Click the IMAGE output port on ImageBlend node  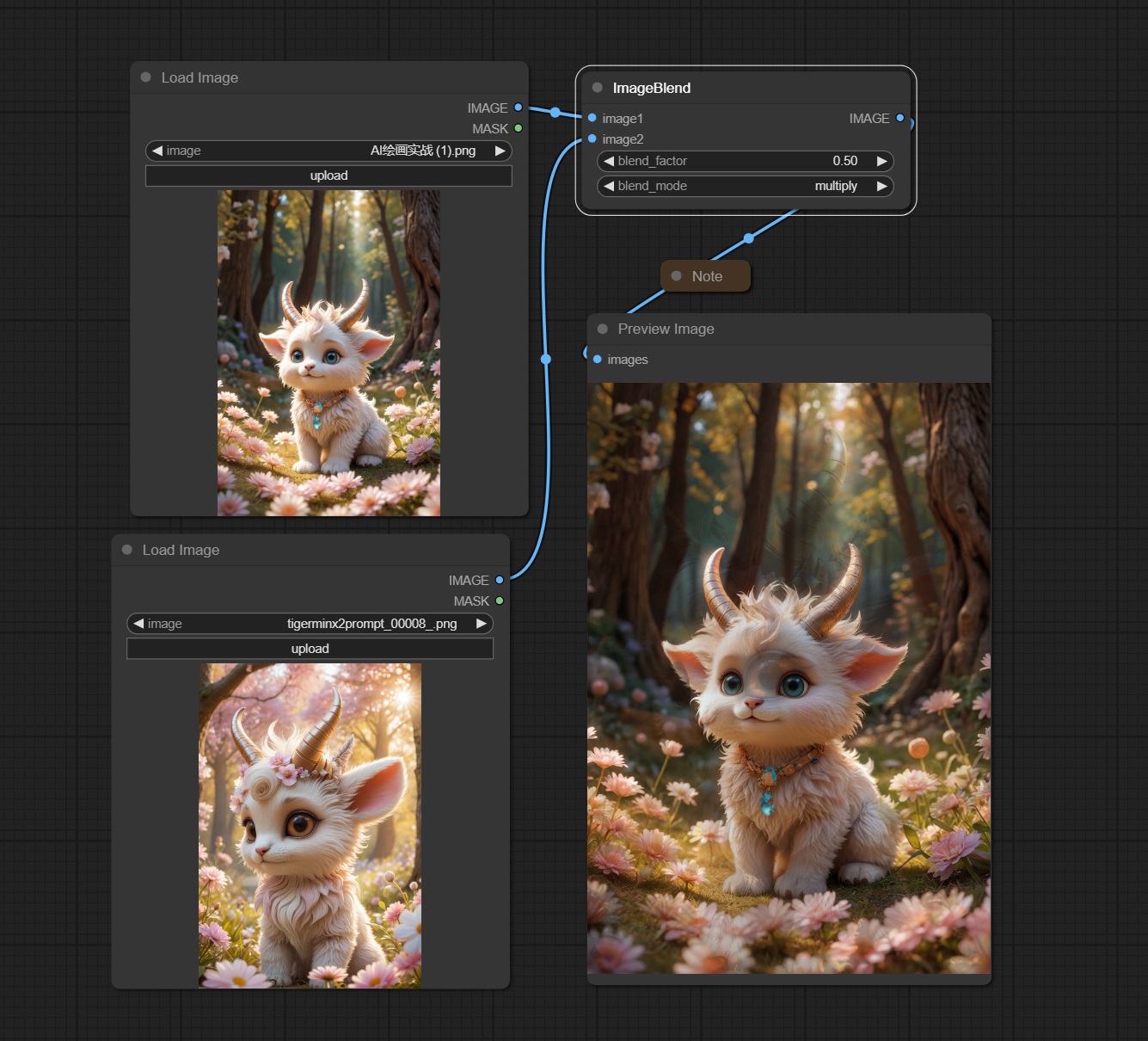[899, 118]
